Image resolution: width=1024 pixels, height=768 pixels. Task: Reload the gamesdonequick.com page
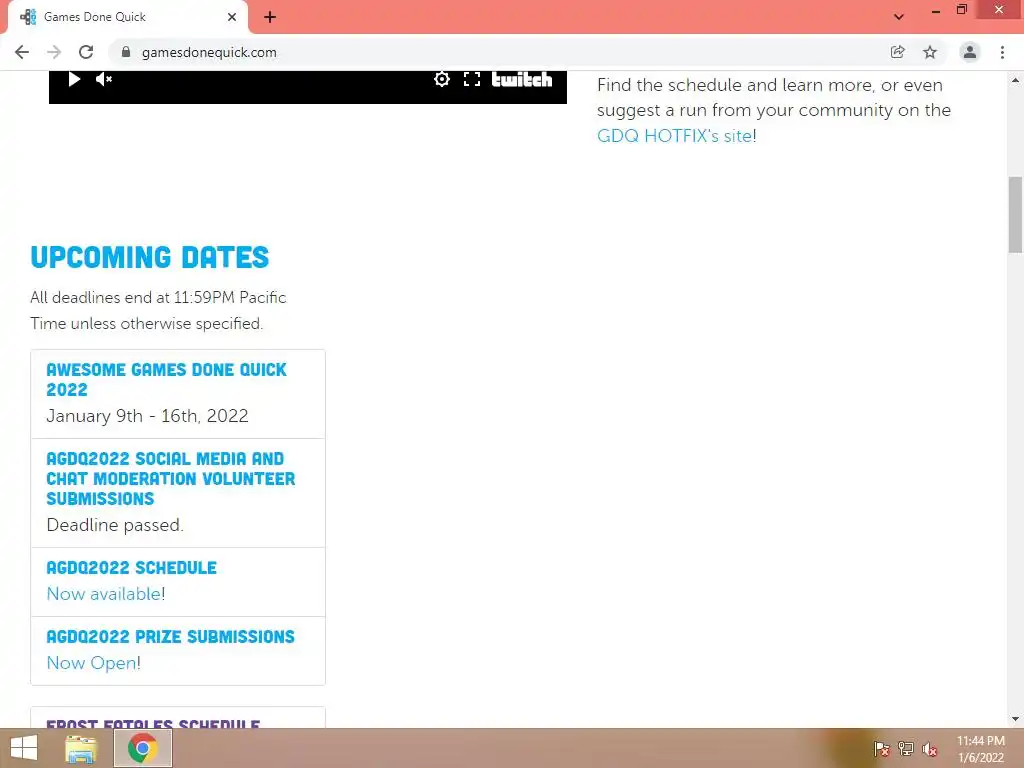point(86,52)
